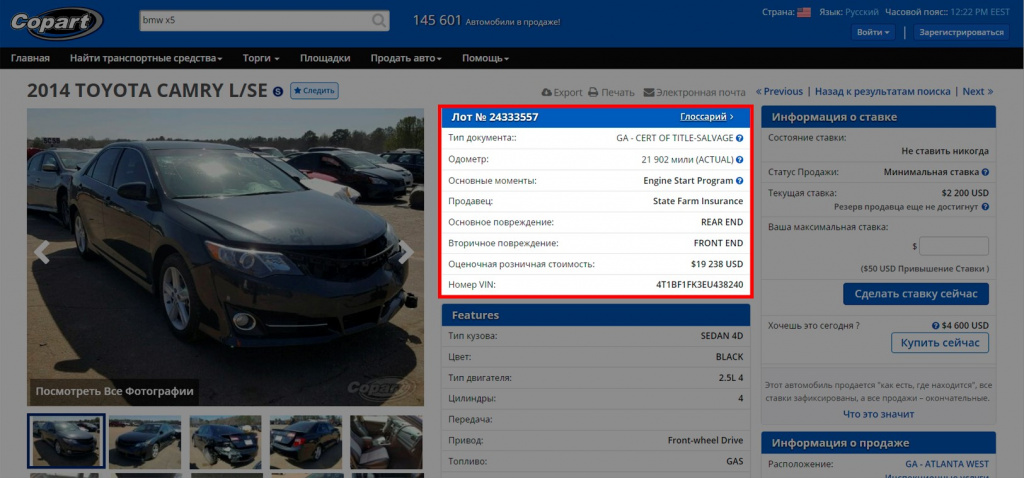Click help icon next to Минимальная ставка
The image size is (1024, 478).
pyautogui.click(x=985, y=172)
